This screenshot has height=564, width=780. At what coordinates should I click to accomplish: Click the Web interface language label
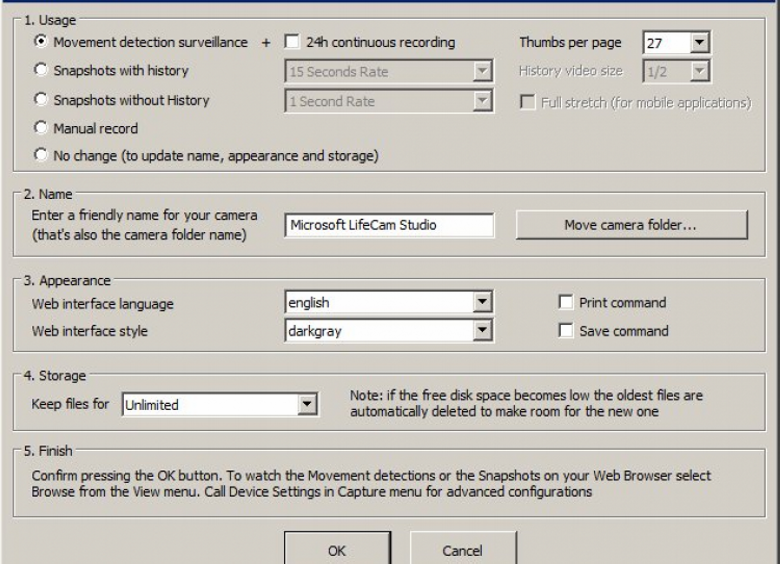102,304
